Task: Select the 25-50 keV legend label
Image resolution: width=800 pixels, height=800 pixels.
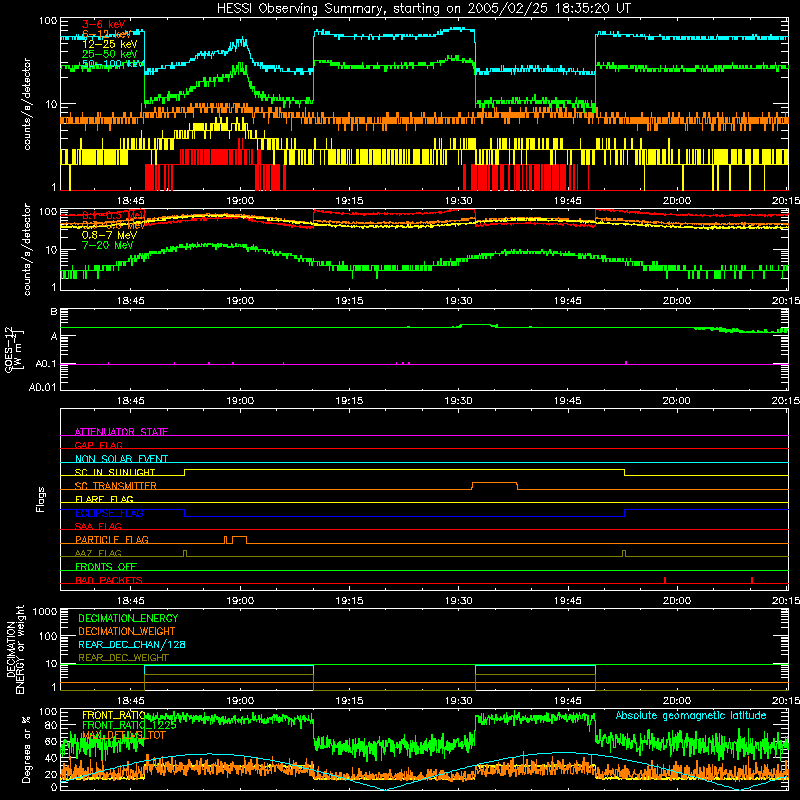Action: [x=109, y=54]
